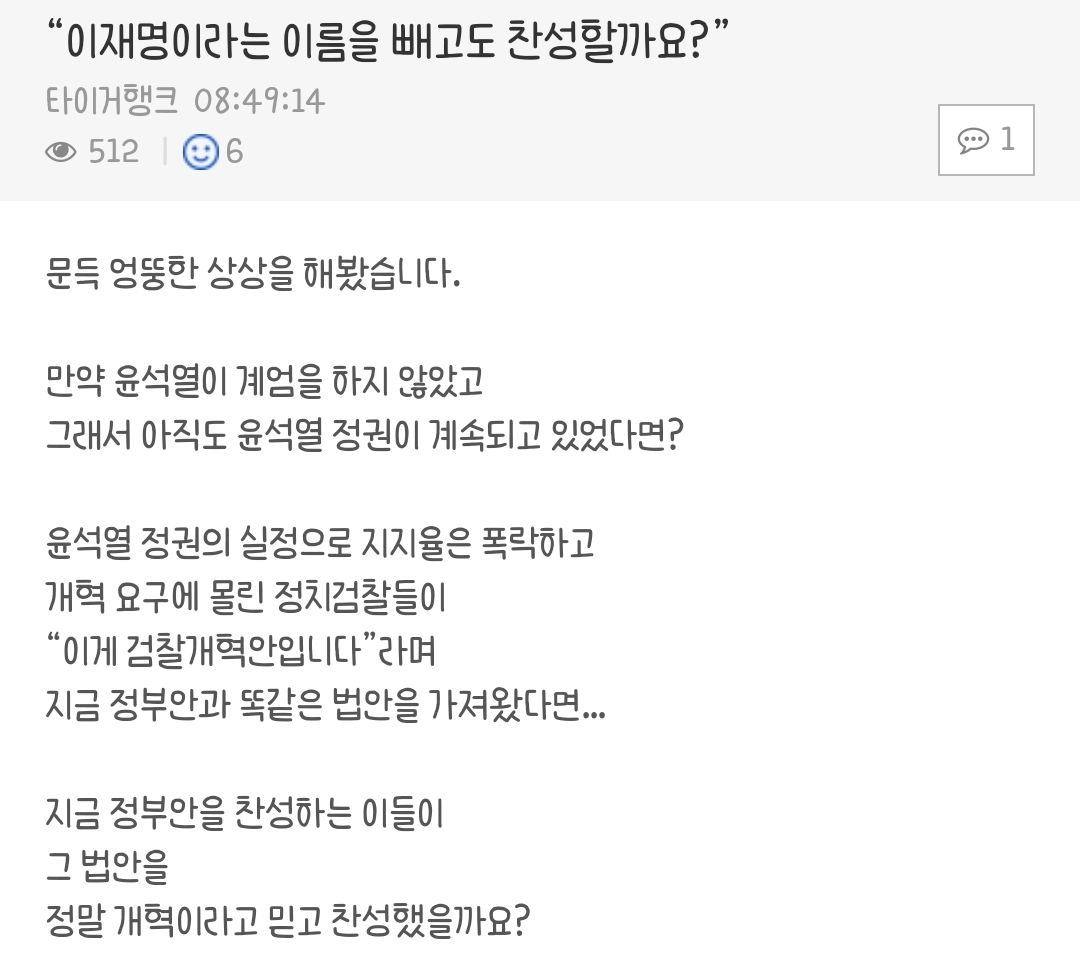Click the vertical divider beside the view count
Viewport: 1080px width, 977px height.
coord(165,152)
